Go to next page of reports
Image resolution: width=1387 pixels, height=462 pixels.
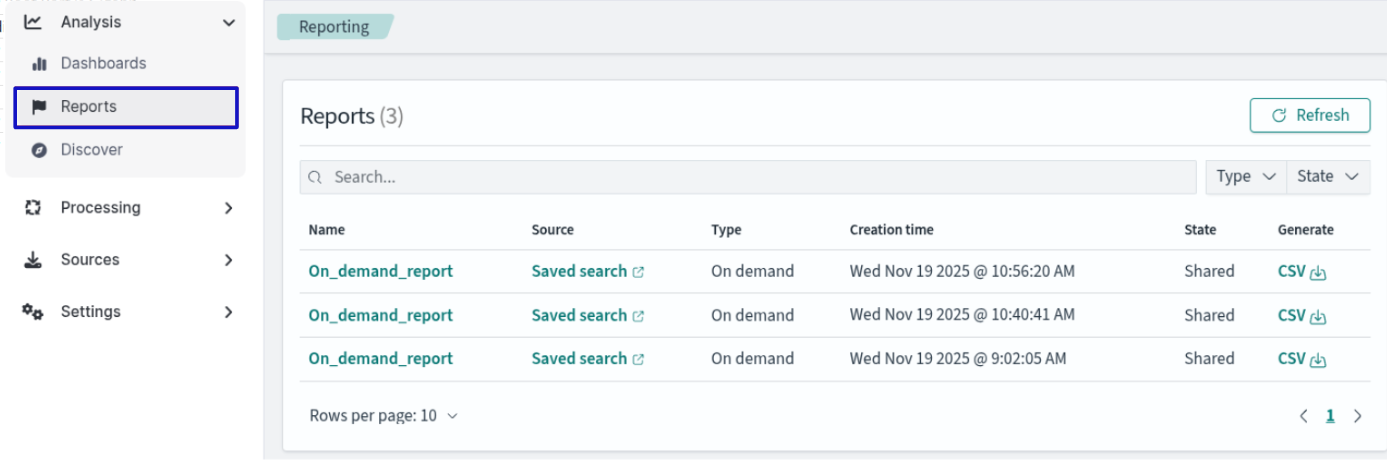(1357, 416)
